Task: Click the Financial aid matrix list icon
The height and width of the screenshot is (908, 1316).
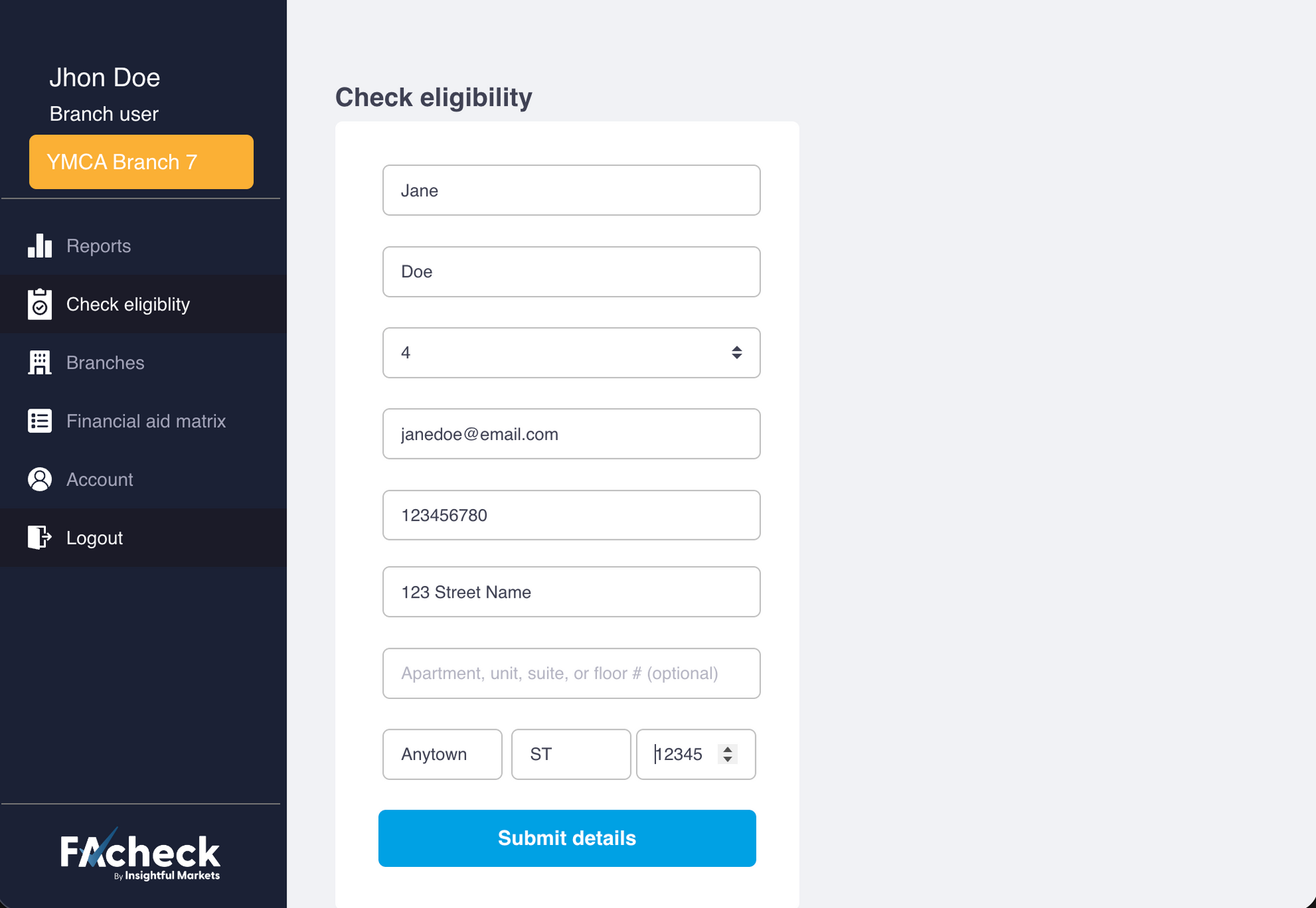Action: click(40, 421)
